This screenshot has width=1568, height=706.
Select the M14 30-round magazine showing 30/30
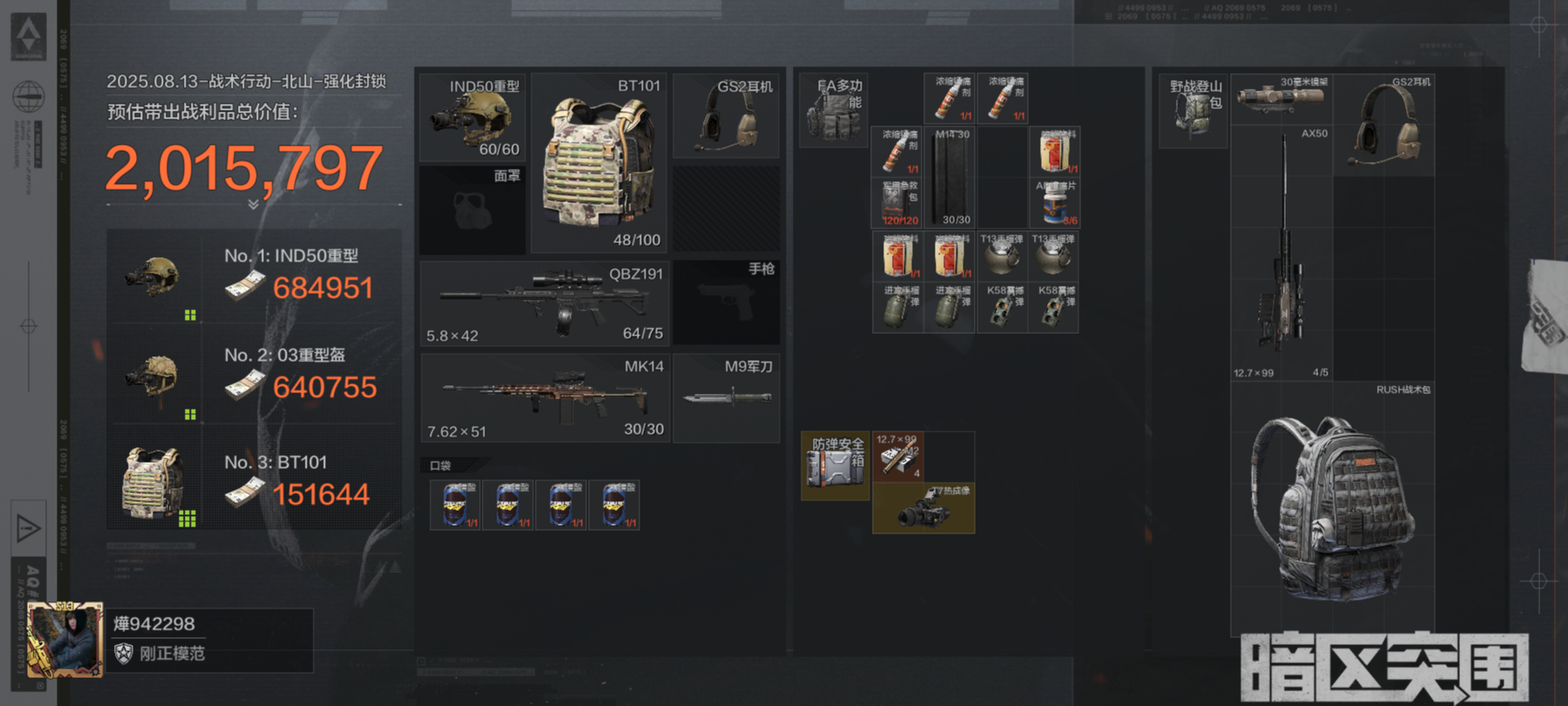[950, 177]
